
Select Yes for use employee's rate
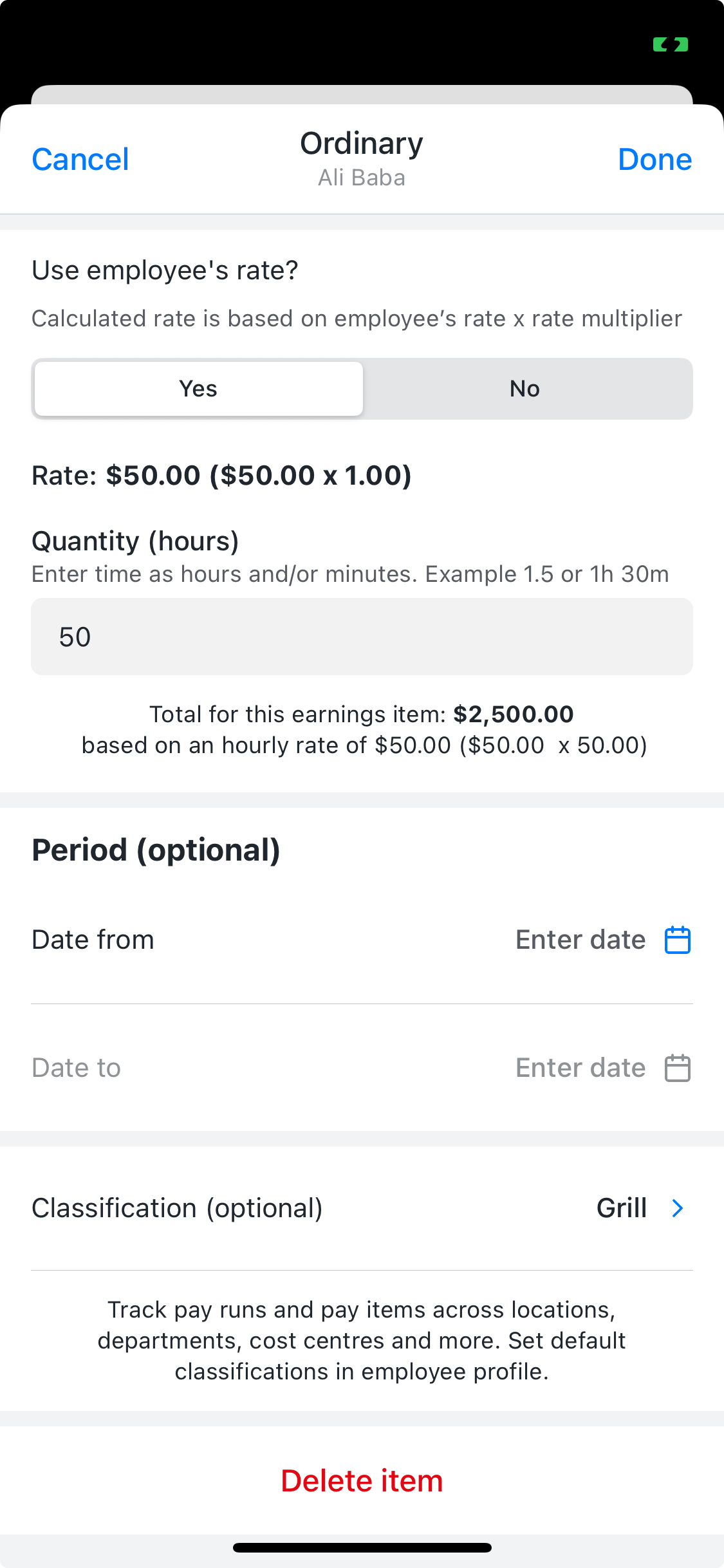[x=198, y=389]
